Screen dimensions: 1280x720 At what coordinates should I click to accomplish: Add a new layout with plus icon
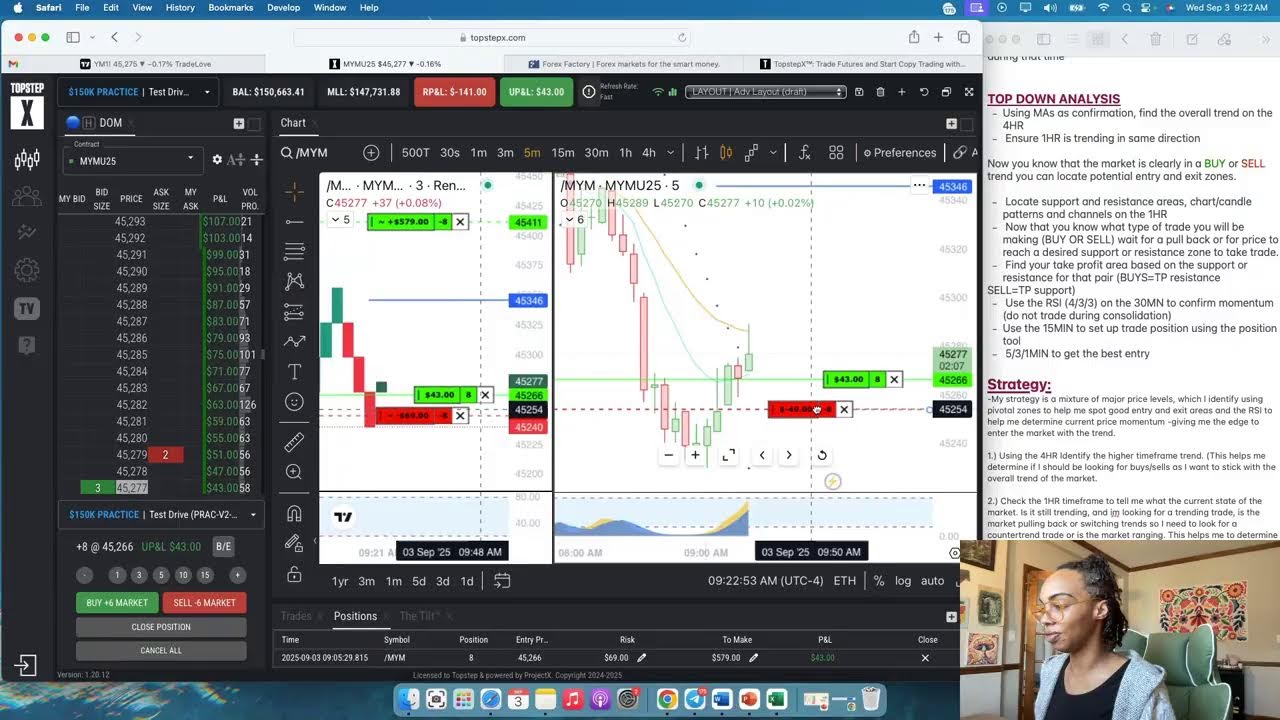click(901, 92)
